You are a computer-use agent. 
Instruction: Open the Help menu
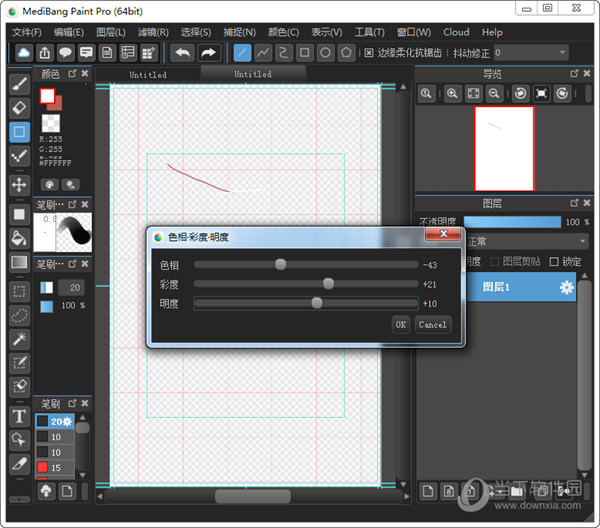492,33
